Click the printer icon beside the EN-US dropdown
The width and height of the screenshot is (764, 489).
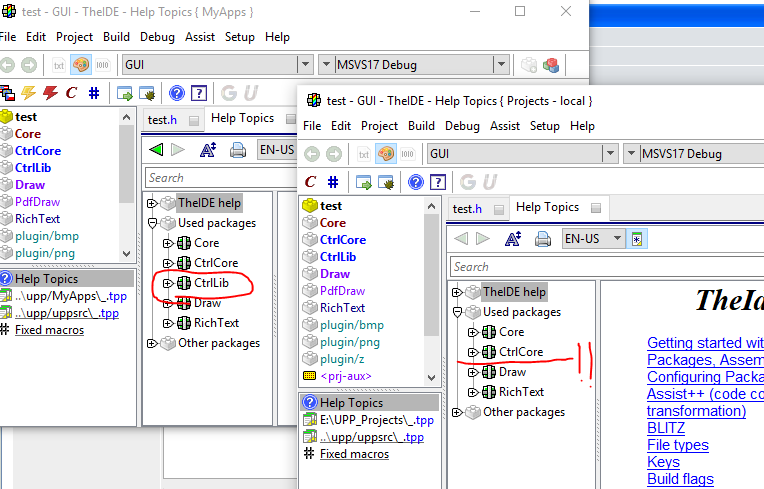click(238, 150)
